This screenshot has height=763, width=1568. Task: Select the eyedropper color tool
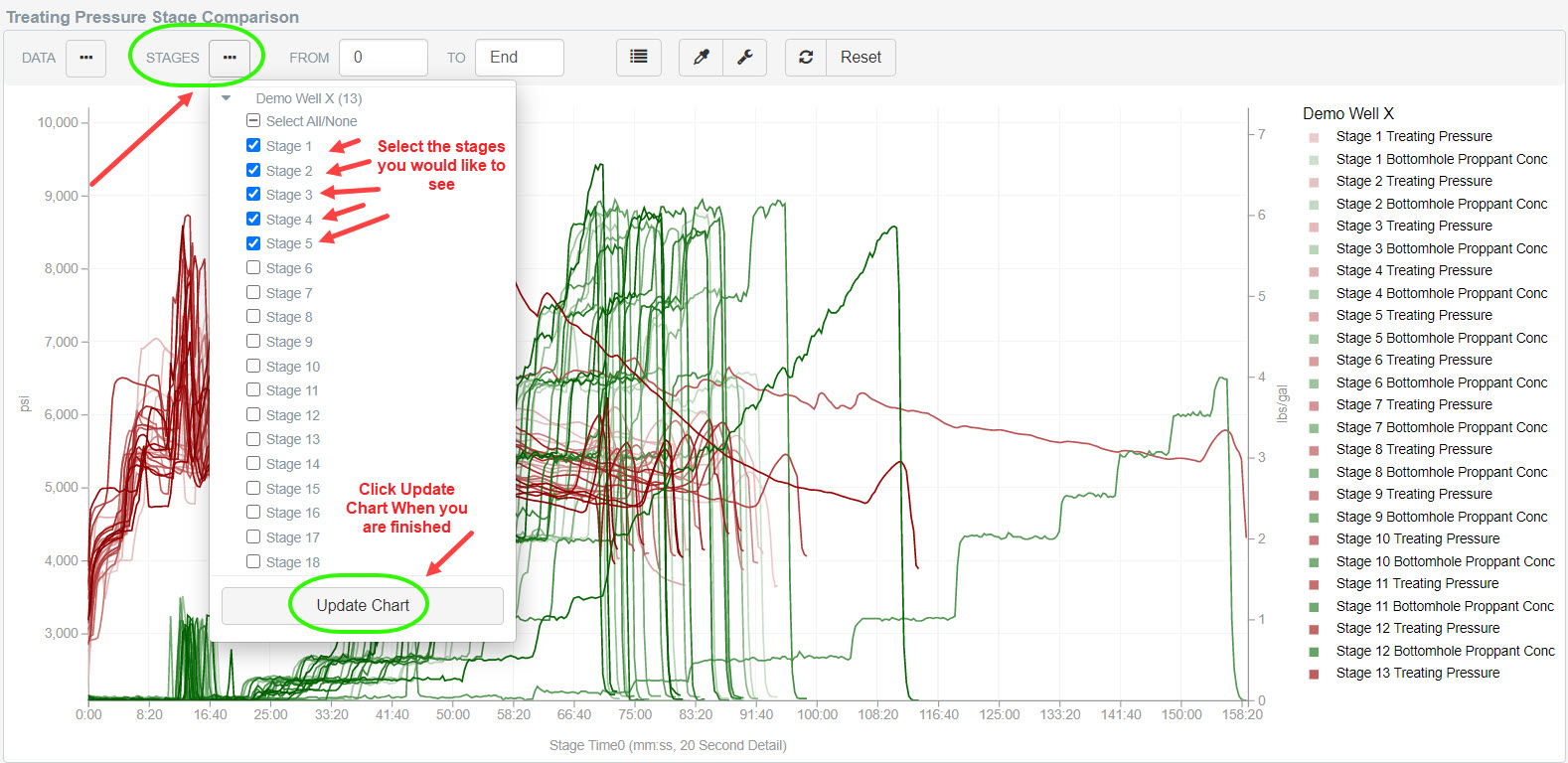(x=702, y=58)
